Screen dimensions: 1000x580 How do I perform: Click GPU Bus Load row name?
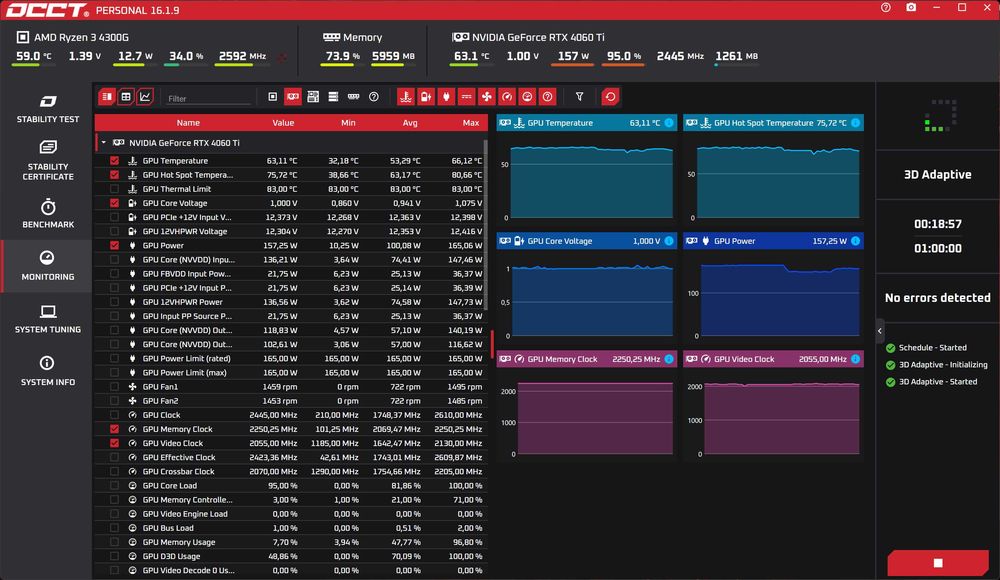(168, 528)
